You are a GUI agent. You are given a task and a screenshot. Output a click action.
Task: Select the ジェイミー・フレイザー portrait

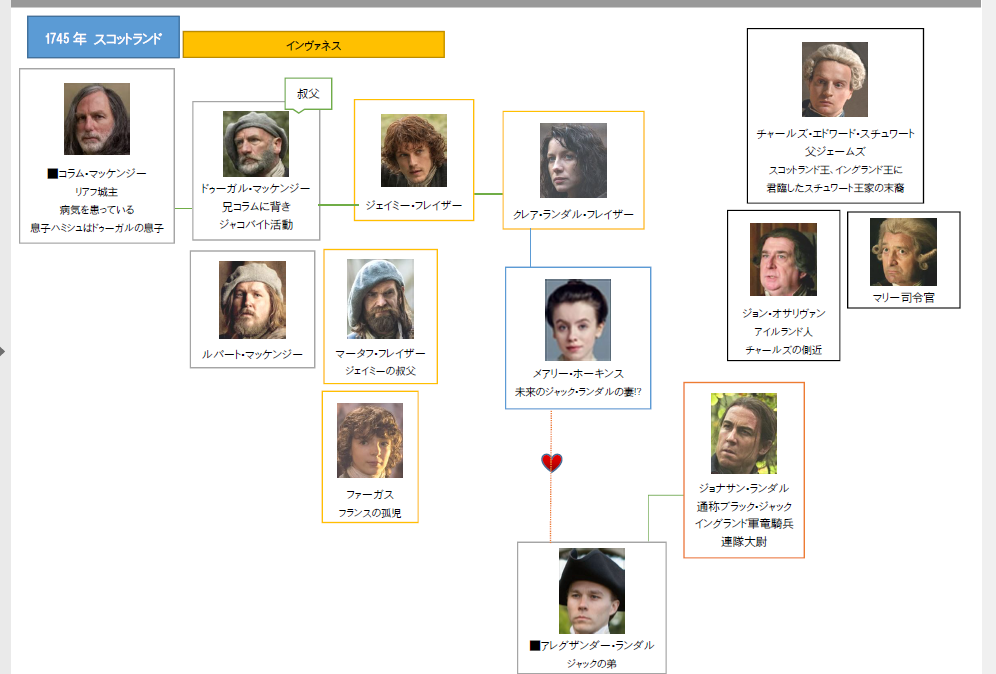[414, 151]
